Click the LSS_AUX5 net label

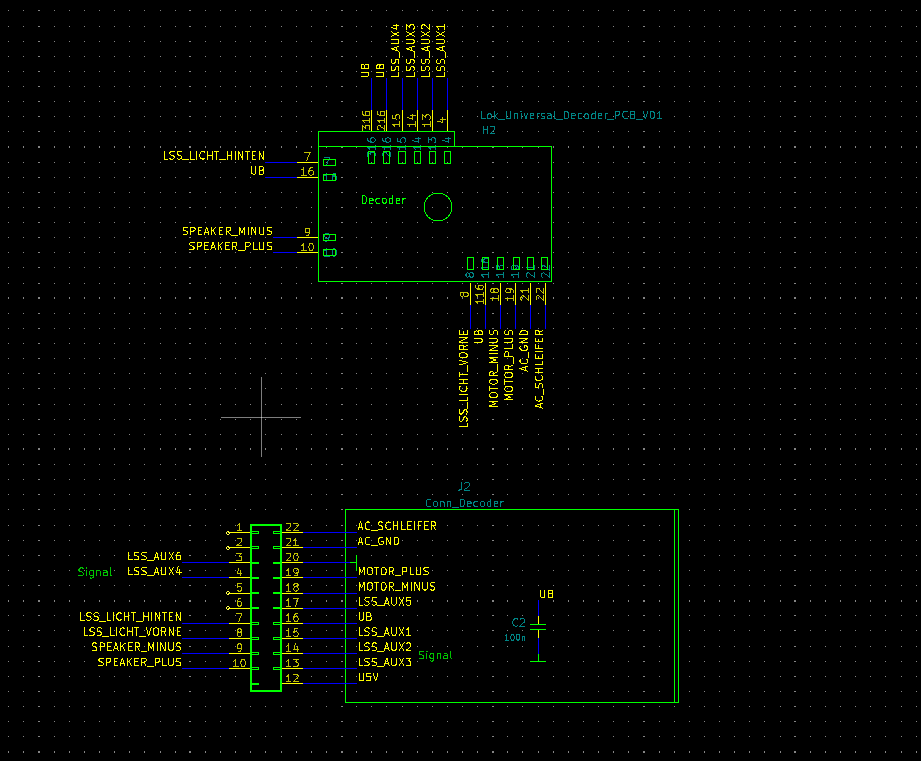click(x=384, y=602)
